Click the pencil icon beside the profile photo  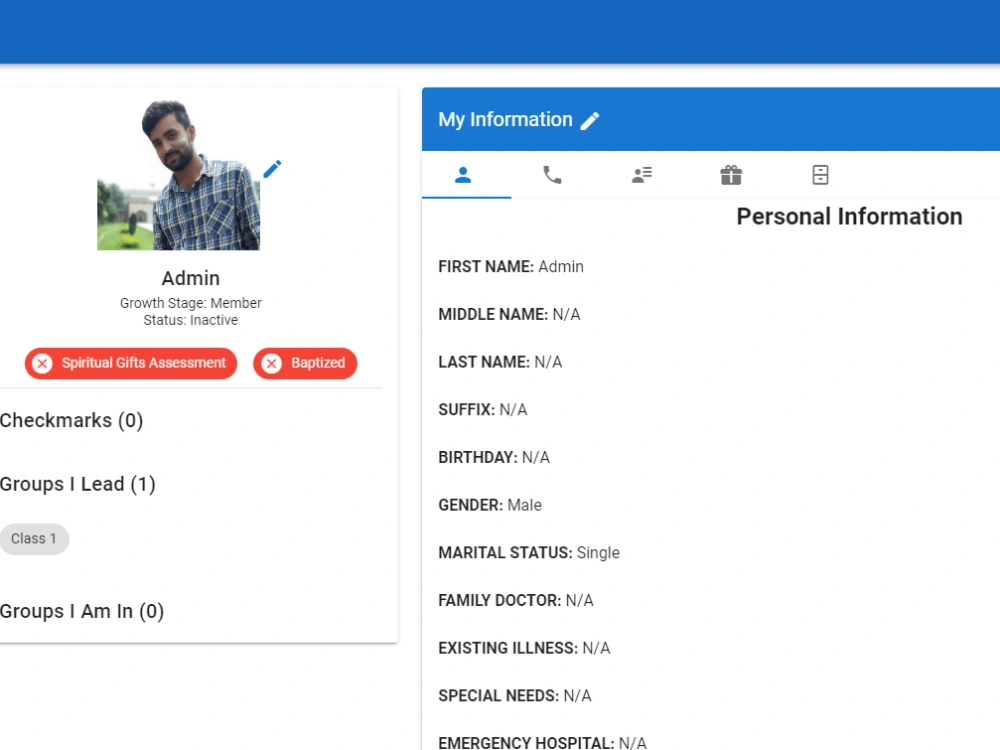coord(271,169)
